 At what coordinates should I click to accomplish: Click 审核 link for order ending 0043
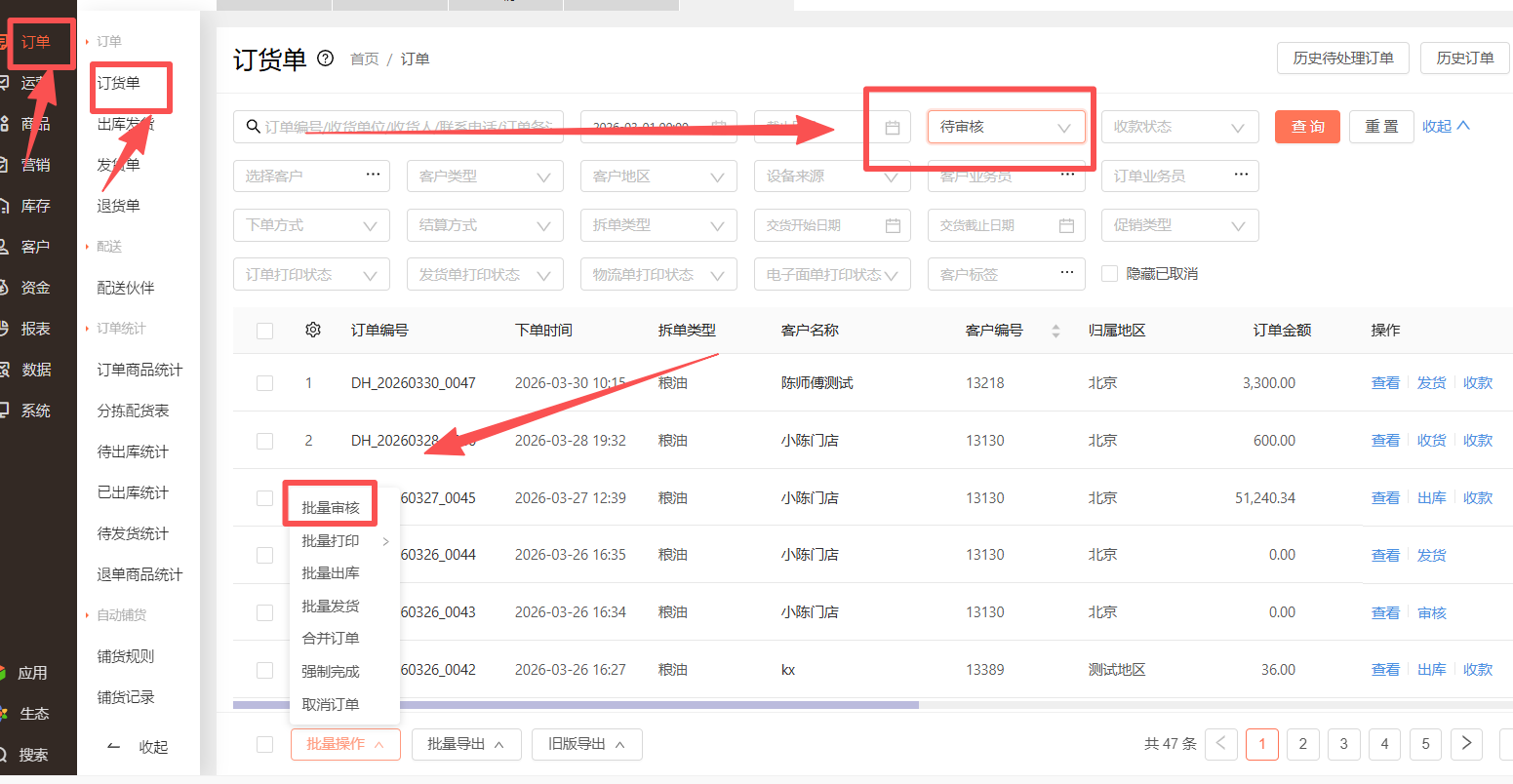click(x=1432, y=612)
